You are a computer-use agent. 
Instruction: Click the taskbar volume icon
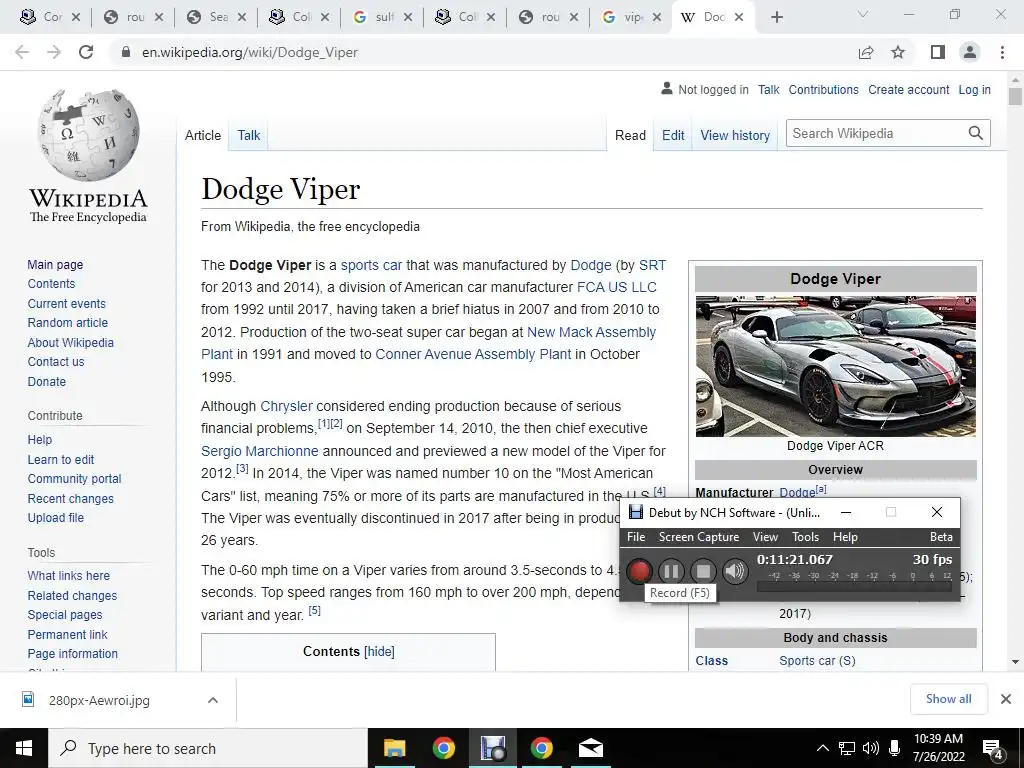871,748
